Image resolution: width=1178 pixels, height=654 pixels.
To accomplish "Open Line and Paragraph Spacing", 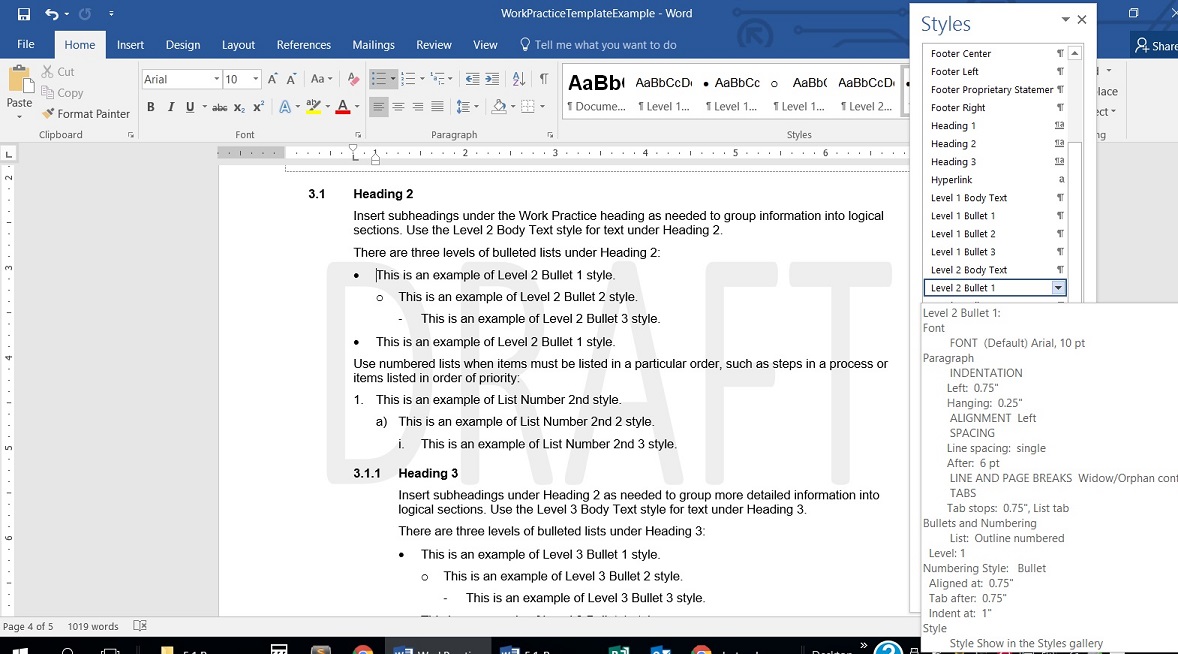I will click(464, 107).
